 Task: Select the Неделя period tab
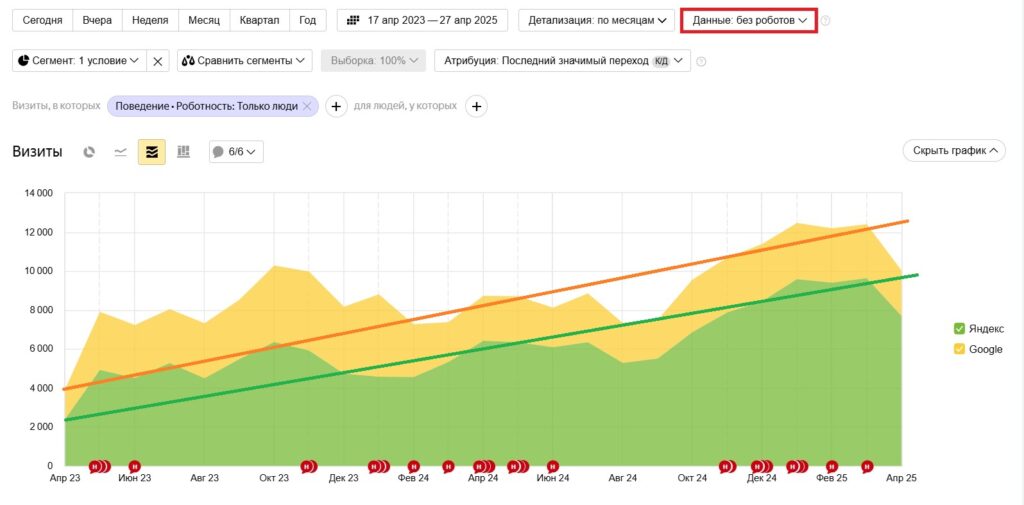coord(150,20)
